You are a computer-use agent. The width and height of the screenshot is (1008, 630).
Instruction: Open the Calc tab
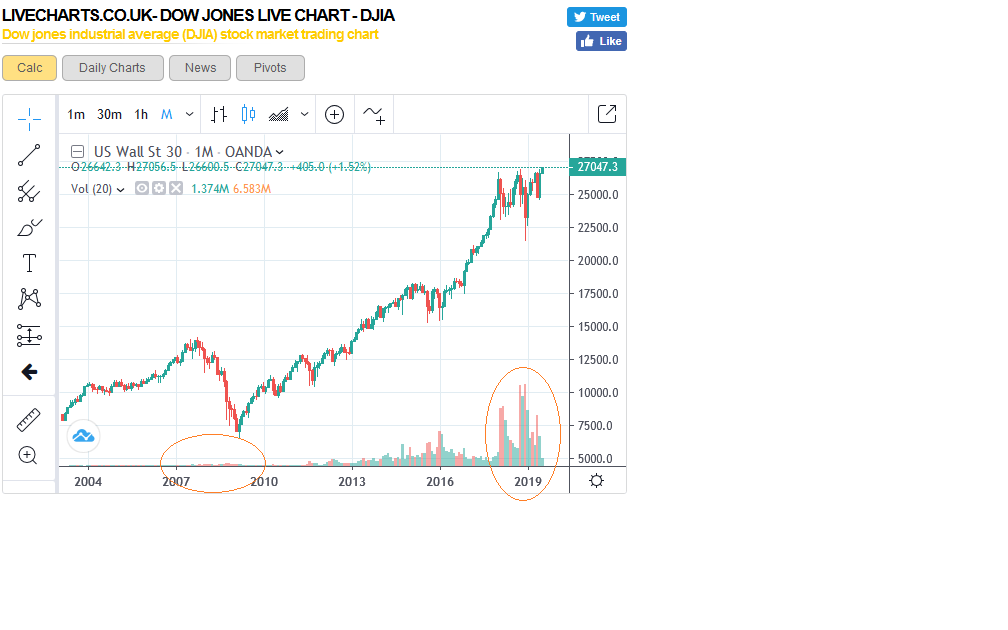pyautogui.click(x=30, y=68)
